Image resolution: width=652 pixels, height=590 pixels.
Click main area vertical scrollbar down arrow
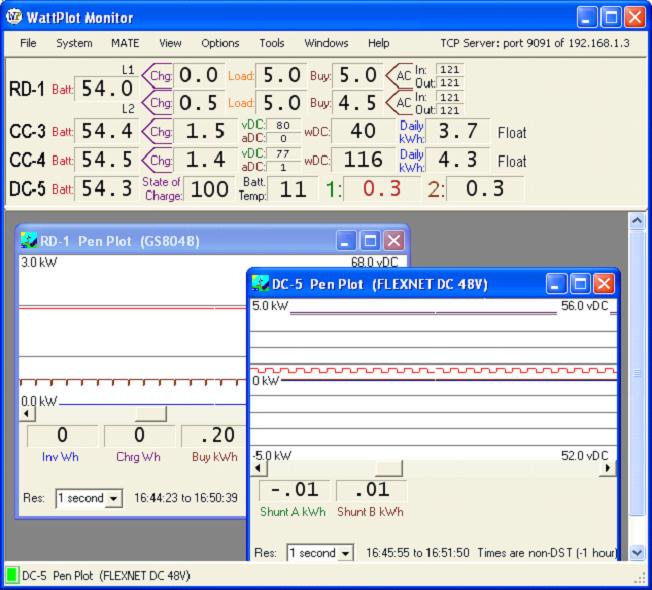coord(637,553)
